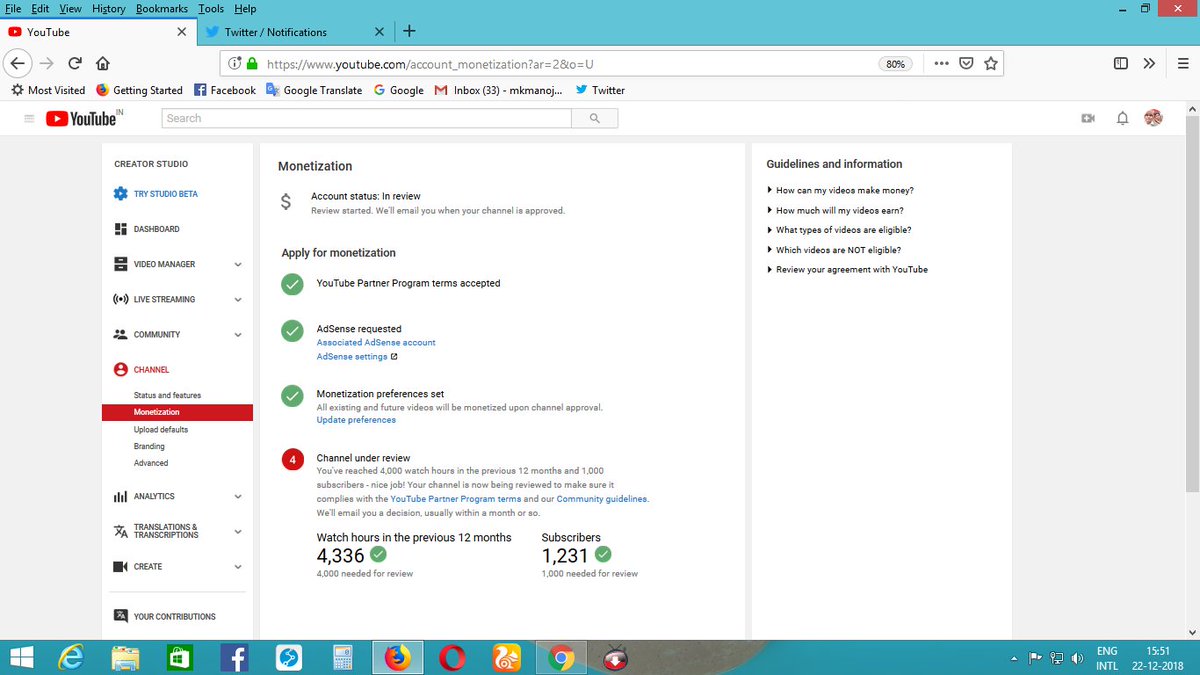Open the account avatar menu
This screenshot has height=675, width=1200.
coord(1153,118)
